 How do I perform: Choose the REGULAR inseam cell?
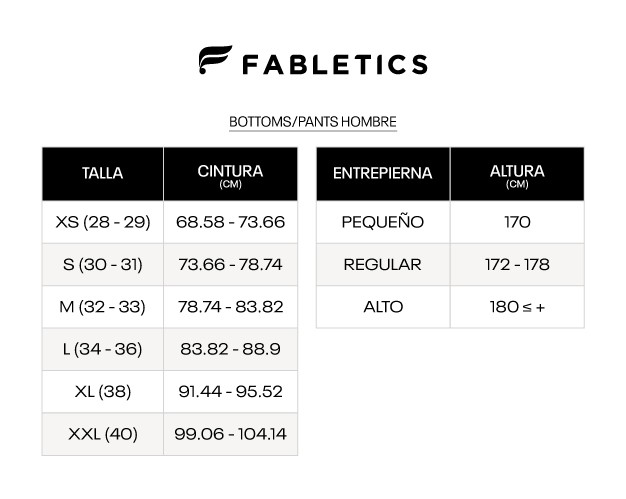tap(382, 265)
